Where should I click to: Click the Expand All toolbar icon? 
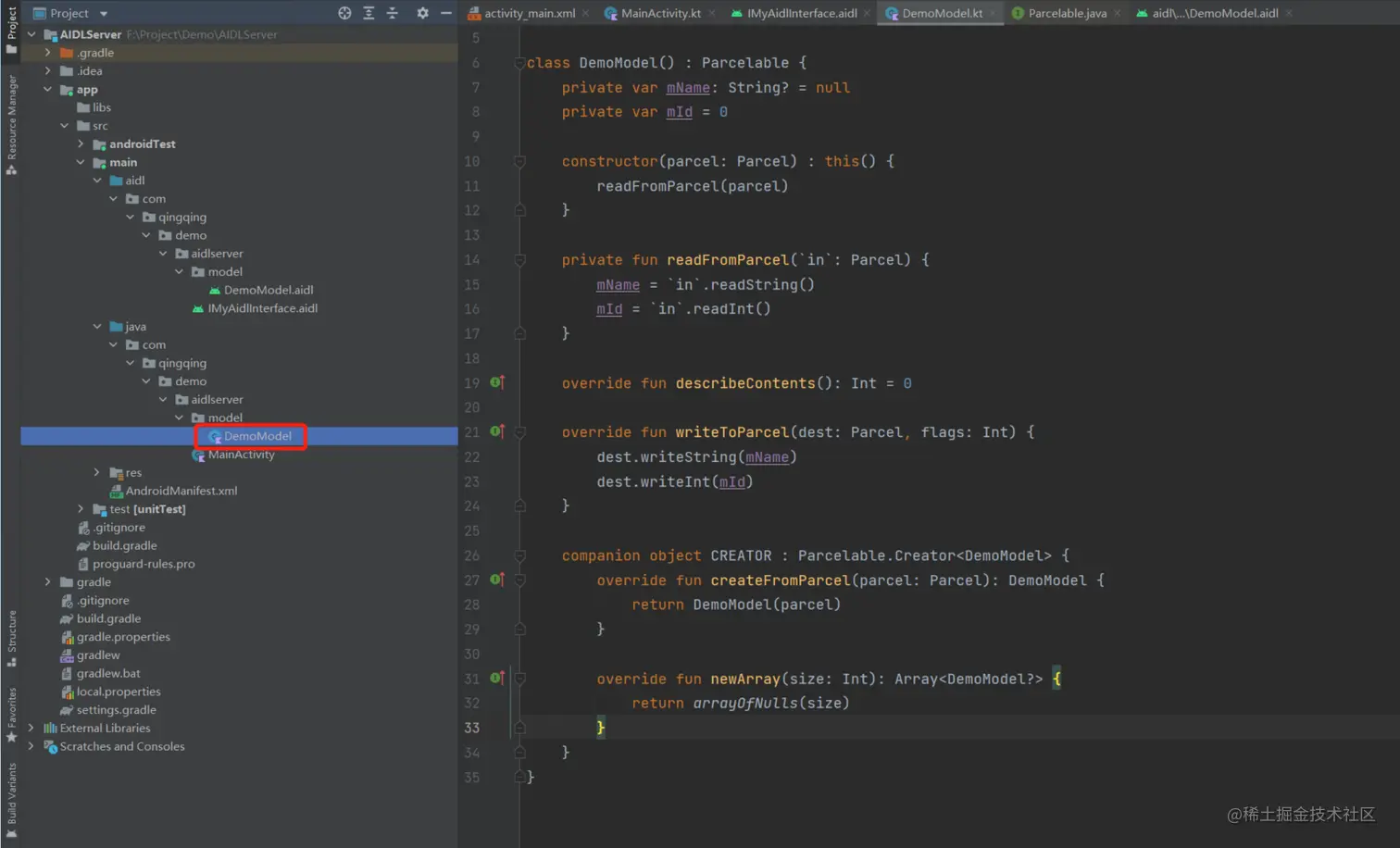tap(369, 13)
